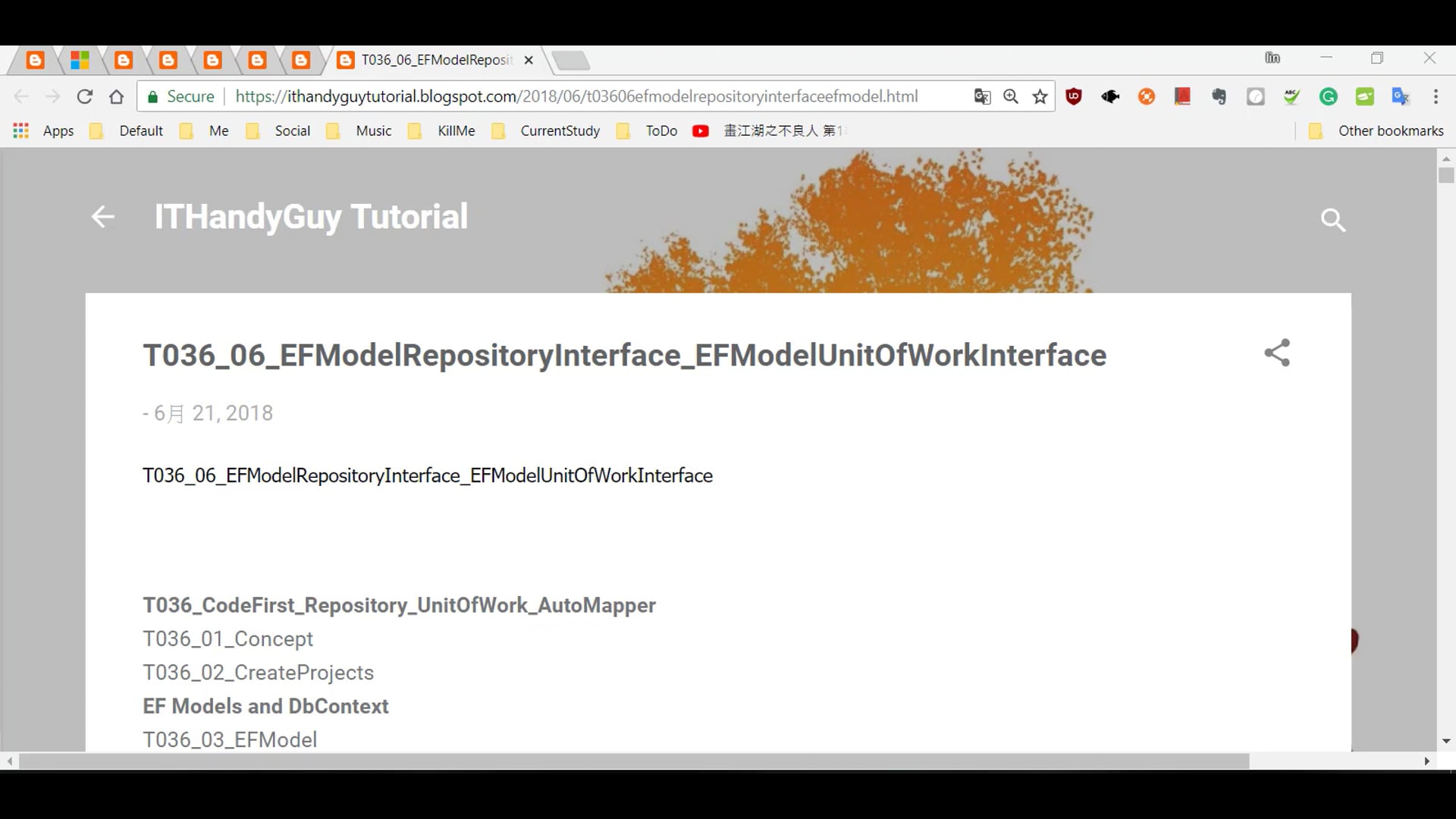This screenshot has height=819, width=1456.
Task: Open the CurrentStudy bookmarks folder
Action: click(x=560, y=130)
